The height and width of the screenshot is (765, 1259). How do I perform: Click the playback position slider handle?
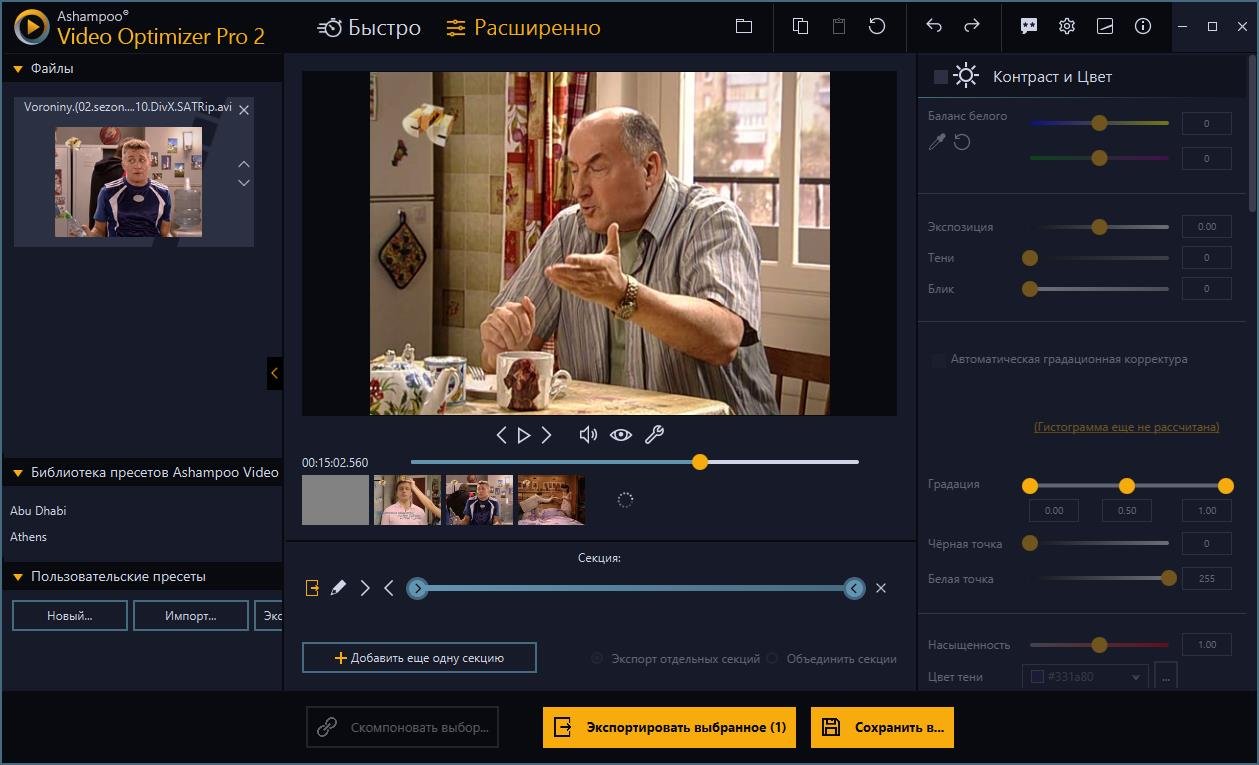700,462
